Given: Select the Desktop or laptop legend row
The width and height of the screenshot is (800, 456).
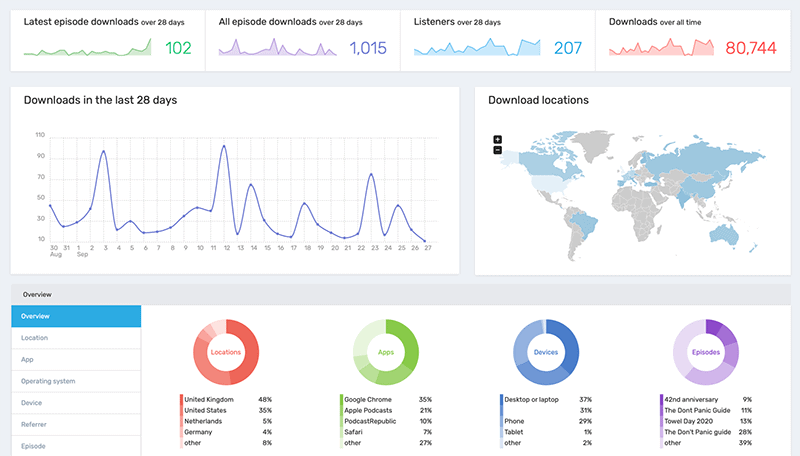Looking at the screenshot, I should click(x=546, y=399).
